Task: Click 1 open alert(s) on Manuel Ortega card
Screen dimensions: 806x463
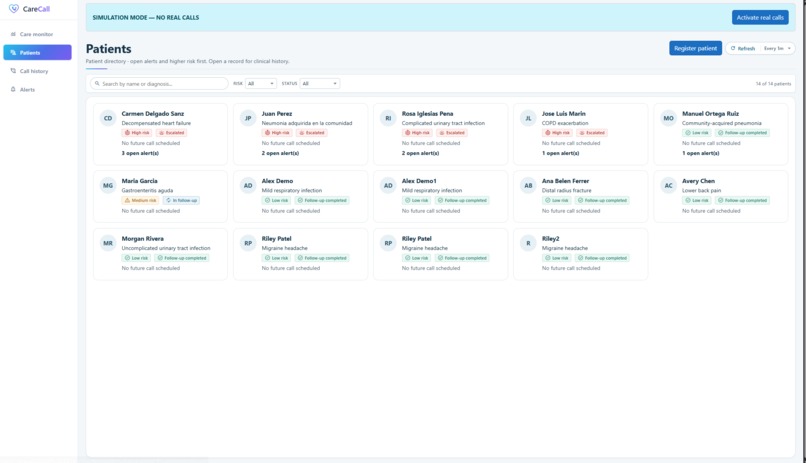Action: click(701, 153)
